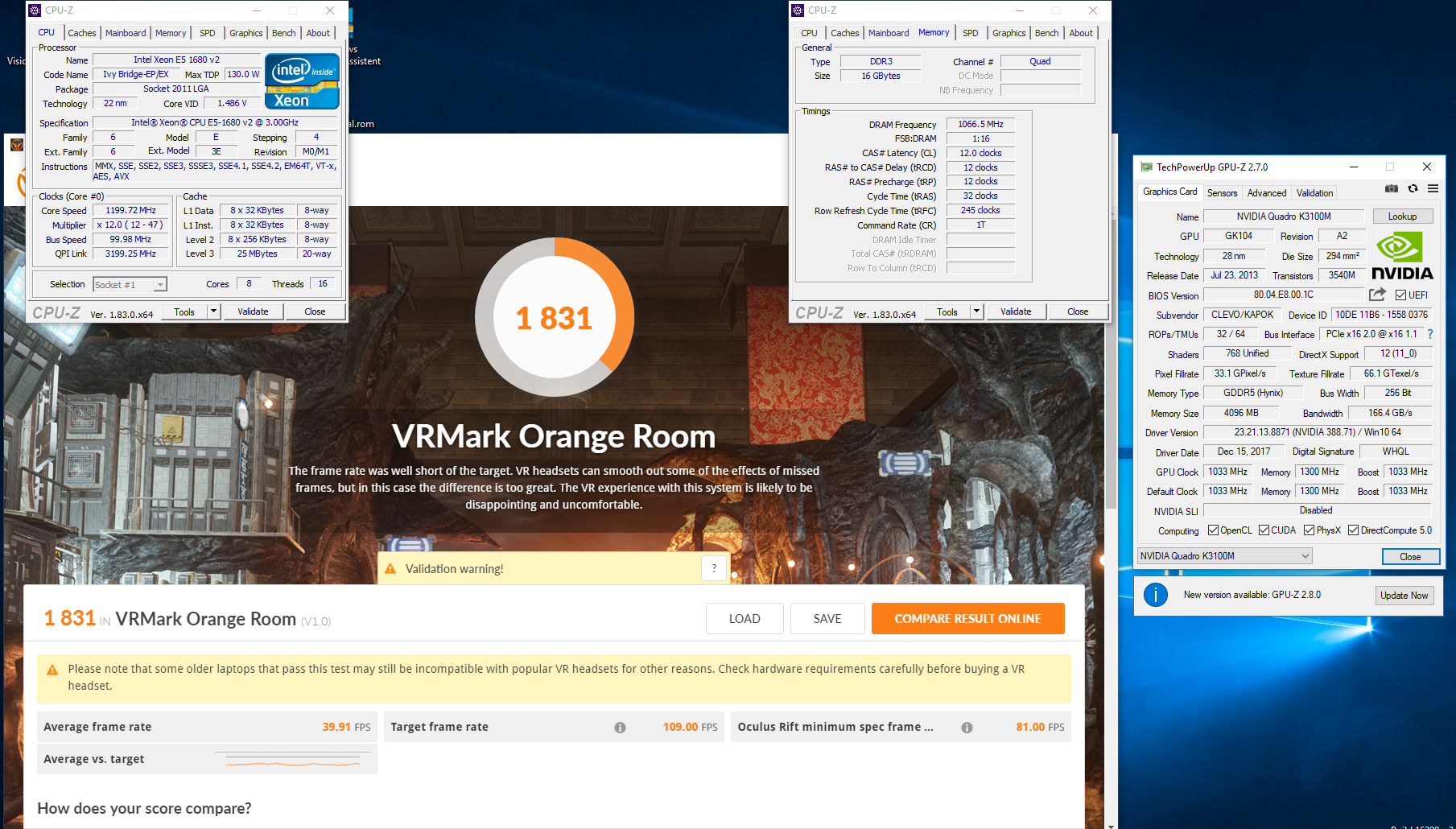Click the Oculus Rift minimum spec info icon

point(967,728)
